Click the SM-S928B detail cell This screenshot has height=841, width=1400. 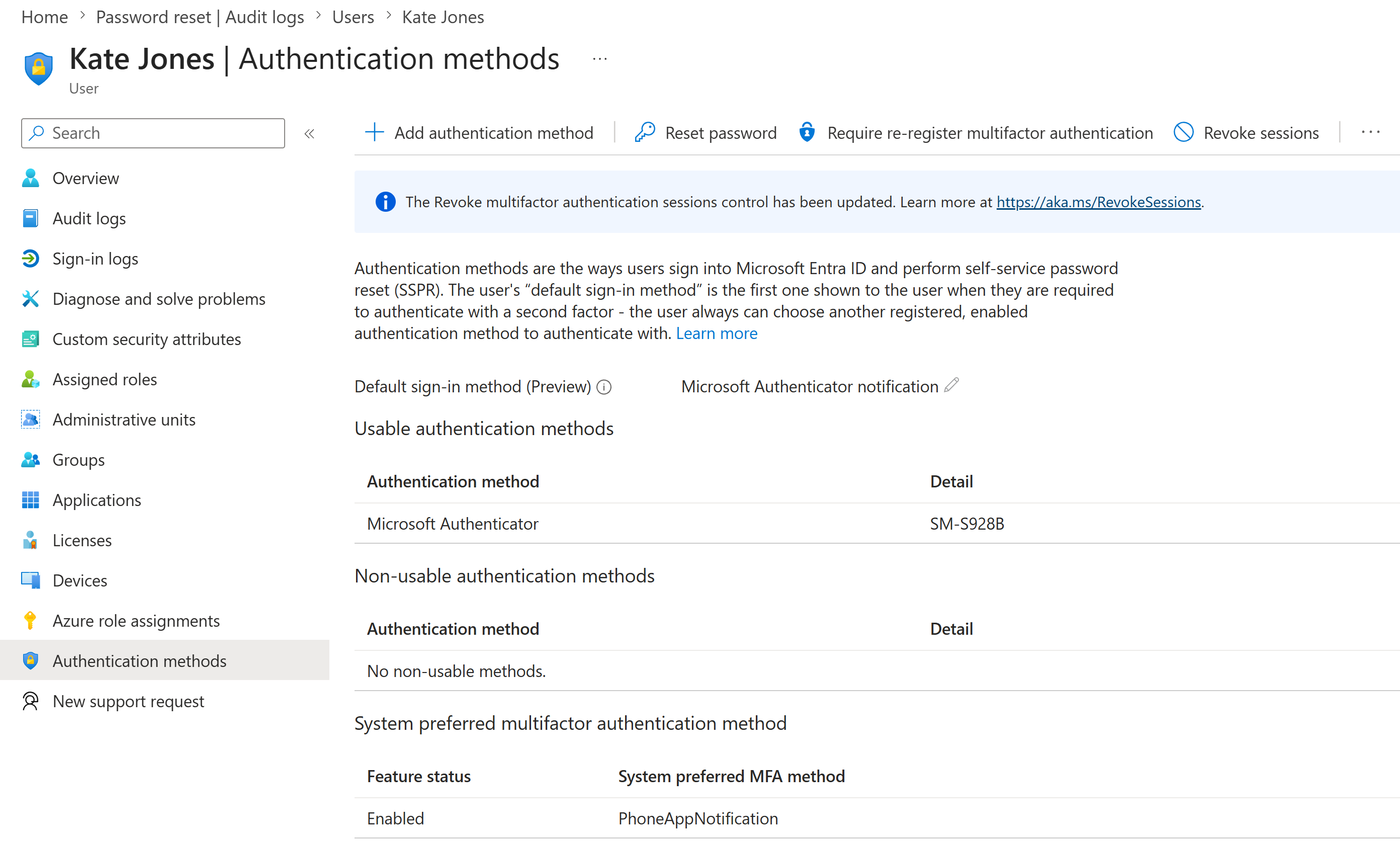(967, 524)
